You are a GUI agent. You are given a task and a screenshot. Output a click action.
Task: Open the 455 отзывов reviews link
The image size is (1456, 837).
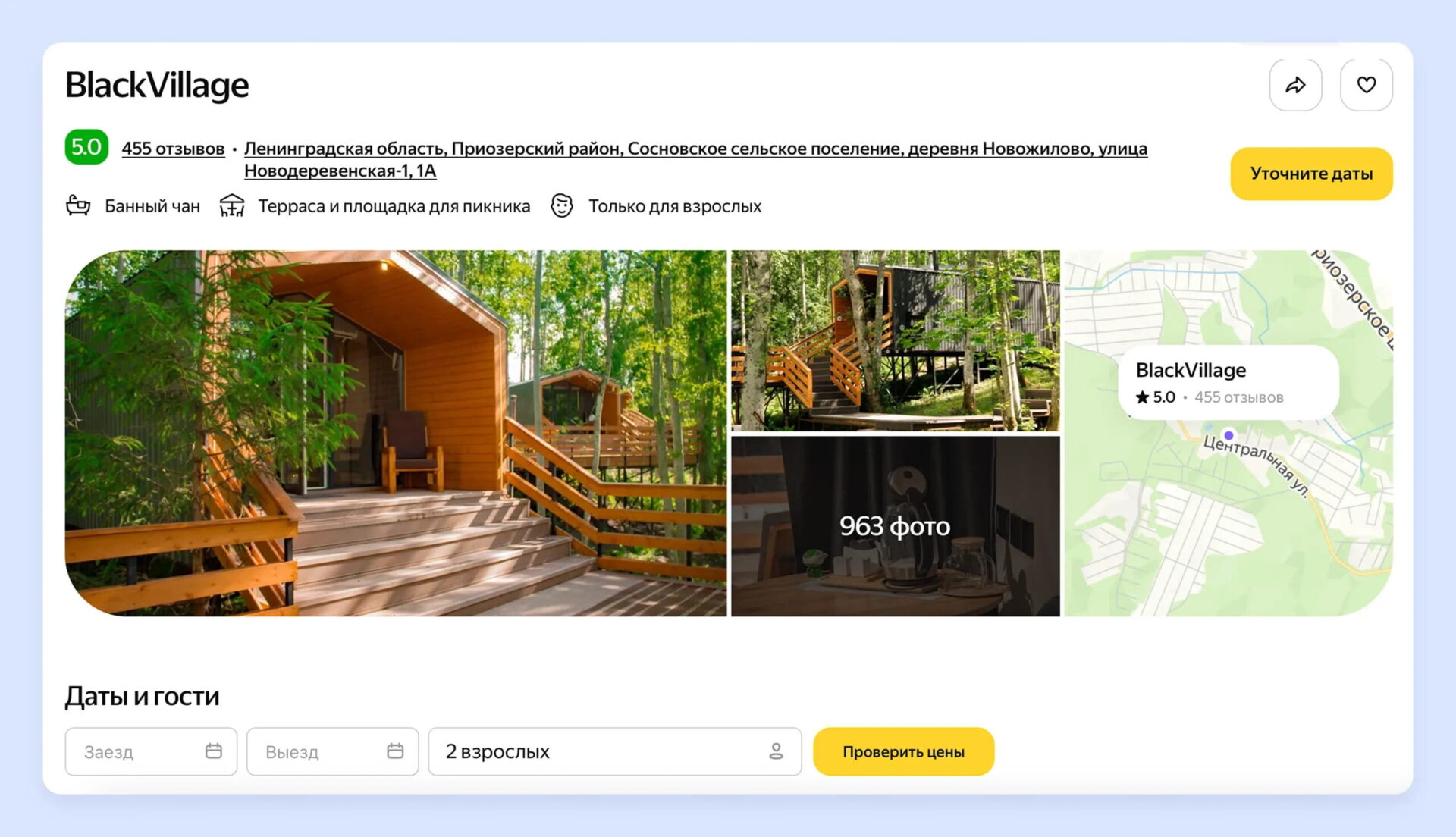(173, 149)
